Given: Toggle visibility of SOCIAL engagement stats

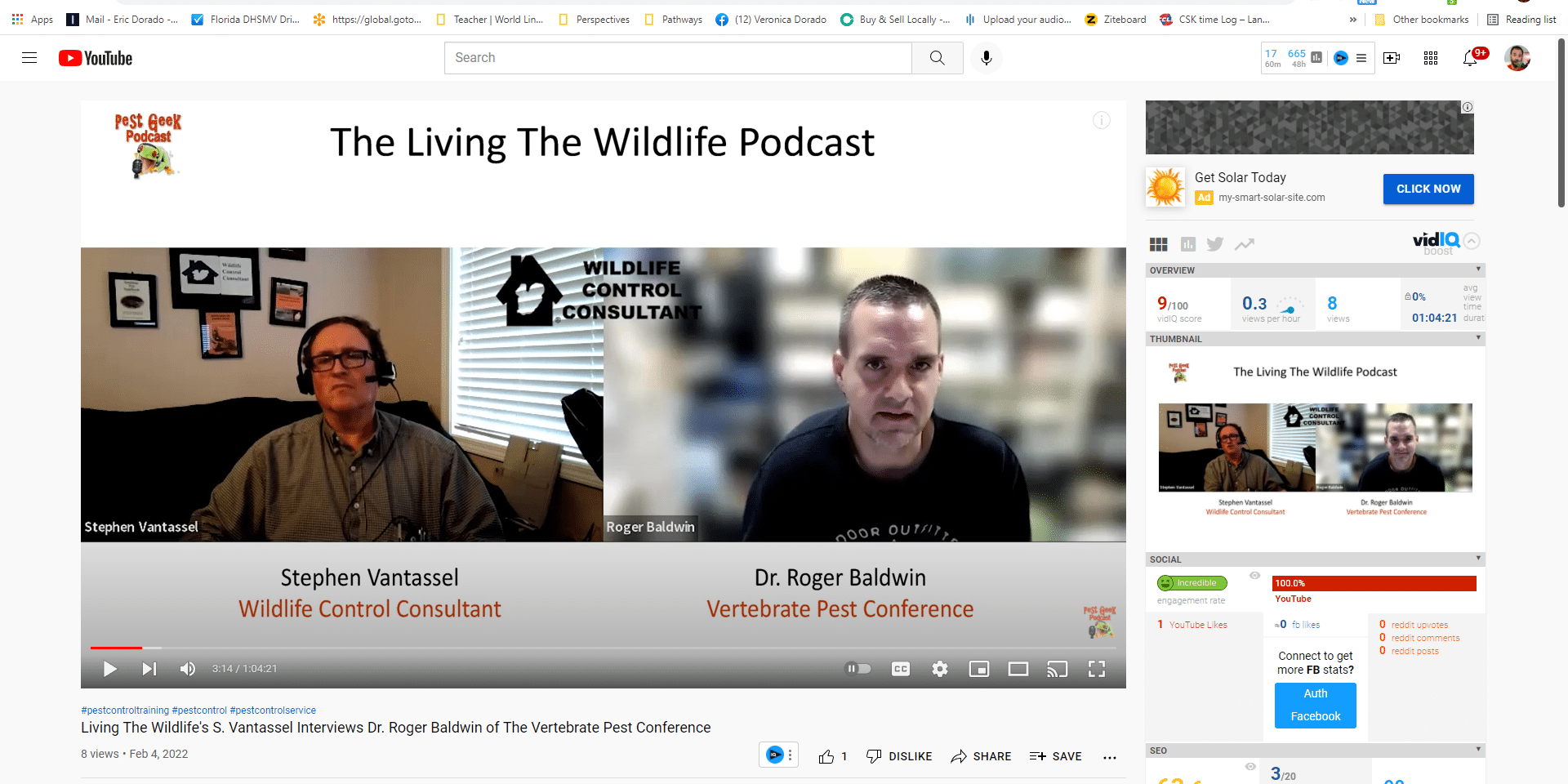Looking at the screenshot, I should [x=1254, y=574].
